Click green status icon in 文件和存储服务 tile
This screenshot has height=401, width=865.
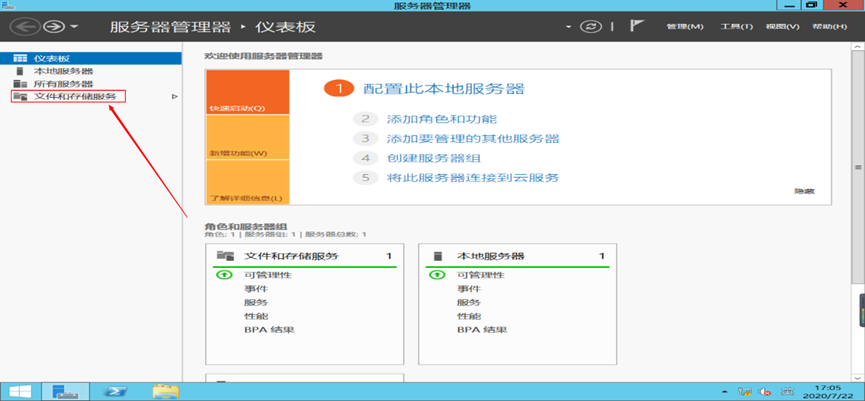point(227,275)
